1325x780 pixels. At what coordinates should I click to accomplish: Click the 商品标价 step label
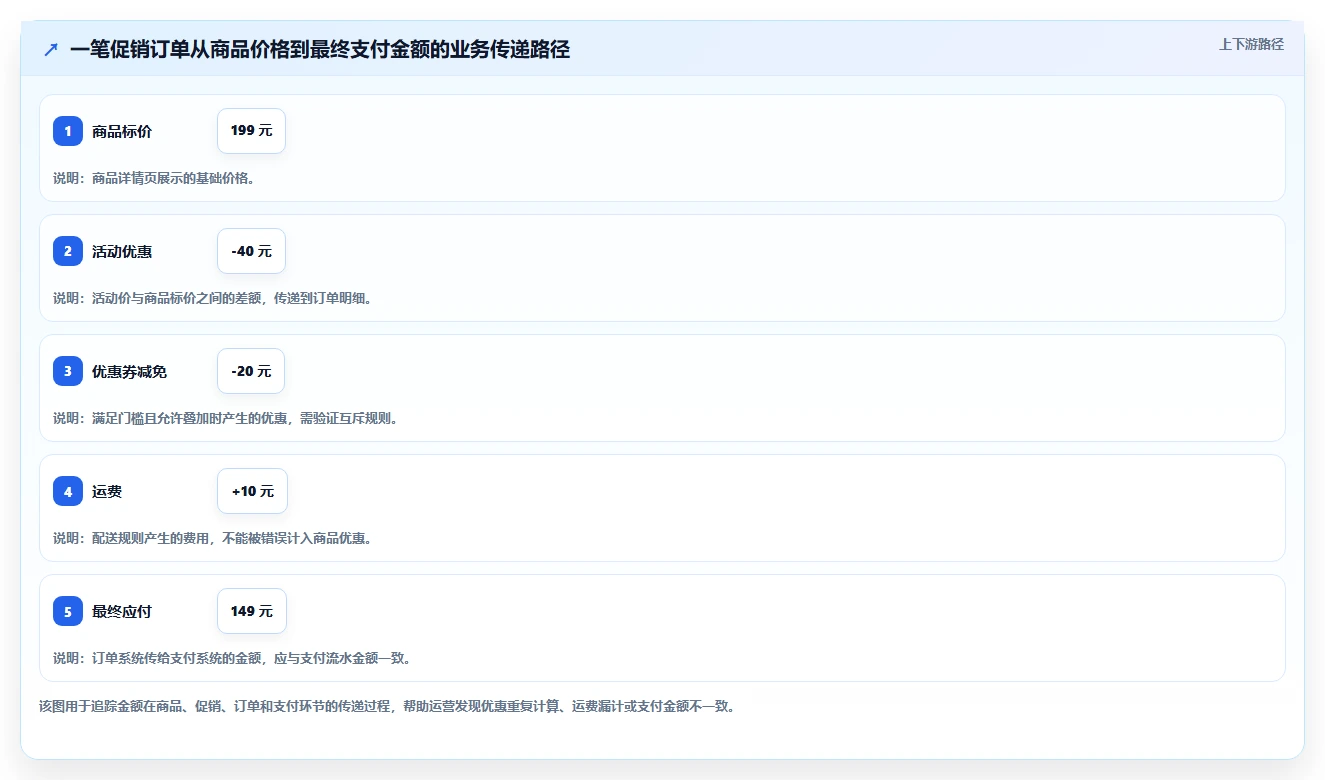[x=122, y=131]
